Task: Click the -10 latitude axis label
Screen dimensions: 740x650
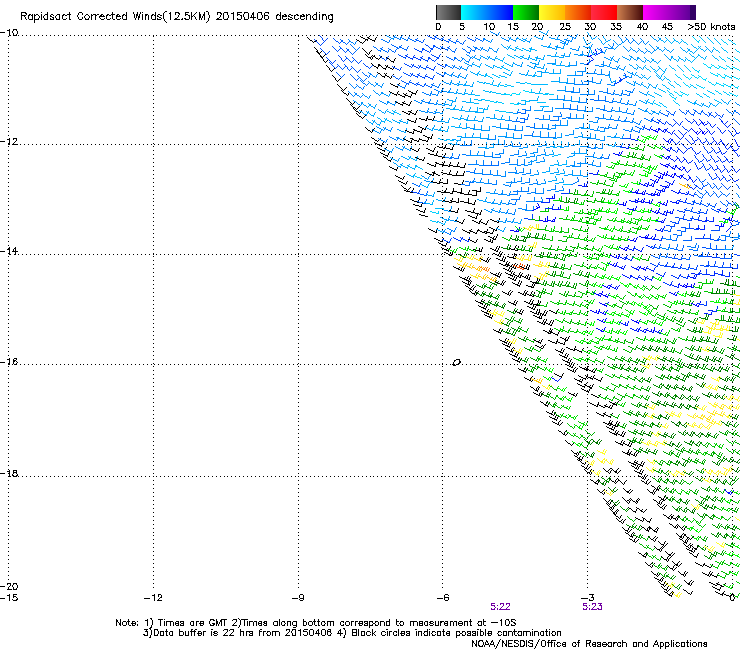Action: click(9, 33)
